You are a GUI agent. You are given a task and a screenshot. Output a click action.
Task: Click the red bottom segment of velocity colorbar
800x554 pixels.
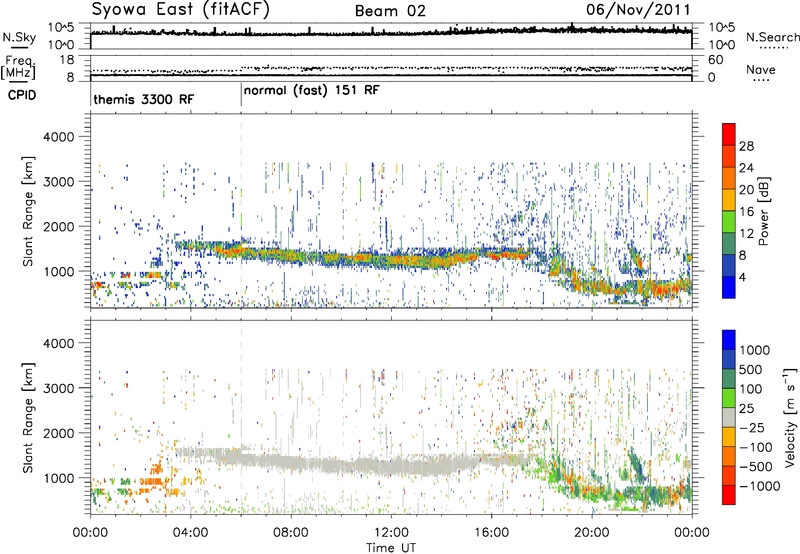pos(729,495)
